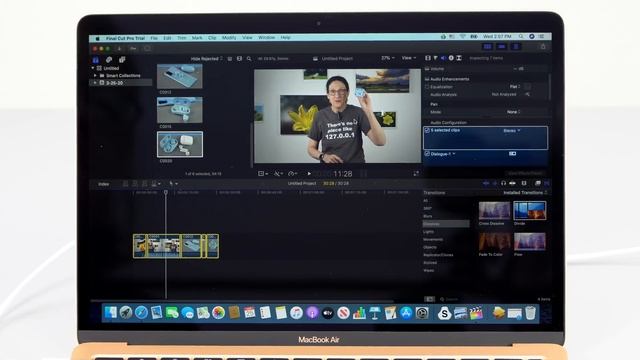Select the Dissolves transitions category

tap(446, 224)
